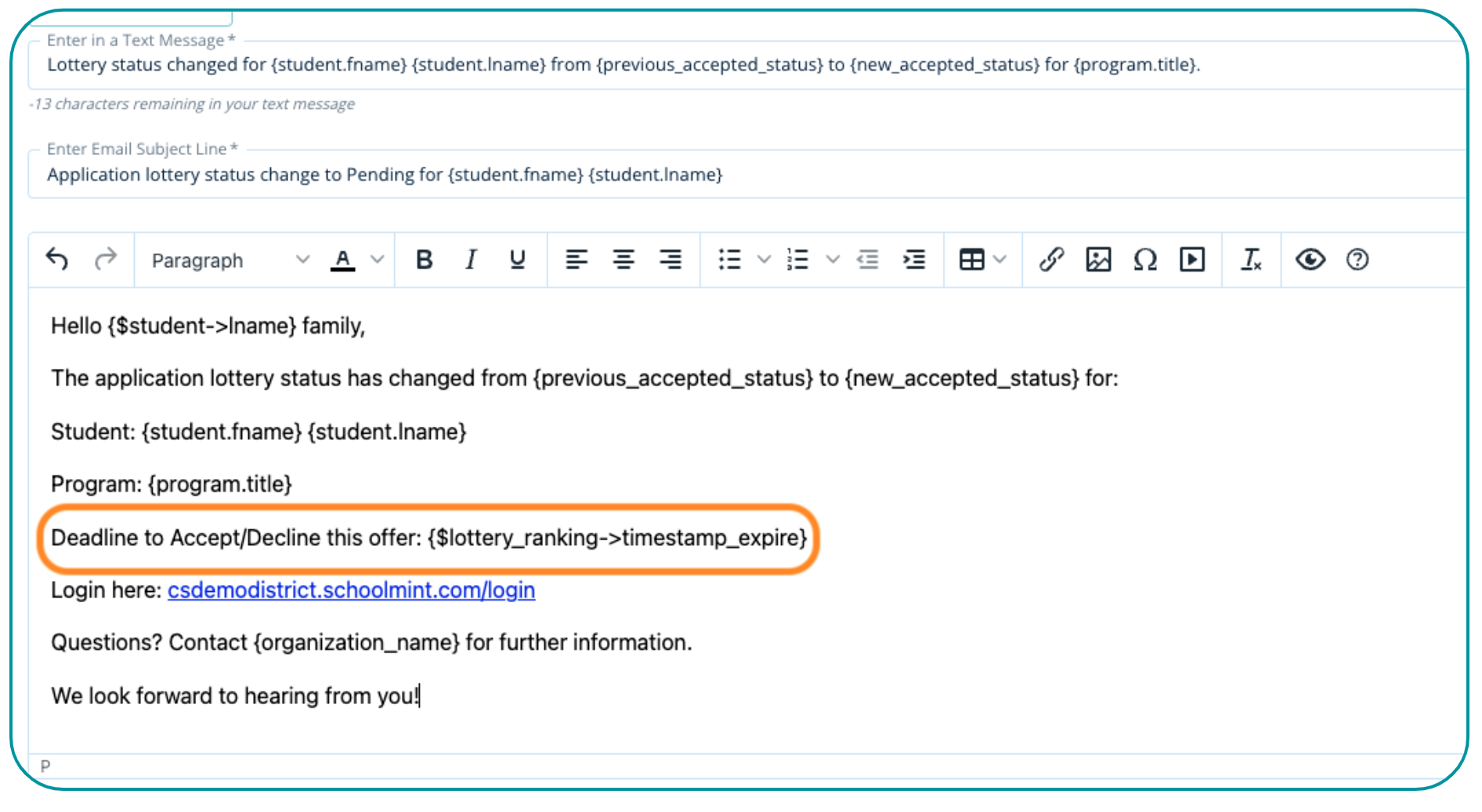This screenshot has height=812, width=1482.
Task: Insert an image with the picture icon
Action: pyautogui.click(x=1098, y=259)
